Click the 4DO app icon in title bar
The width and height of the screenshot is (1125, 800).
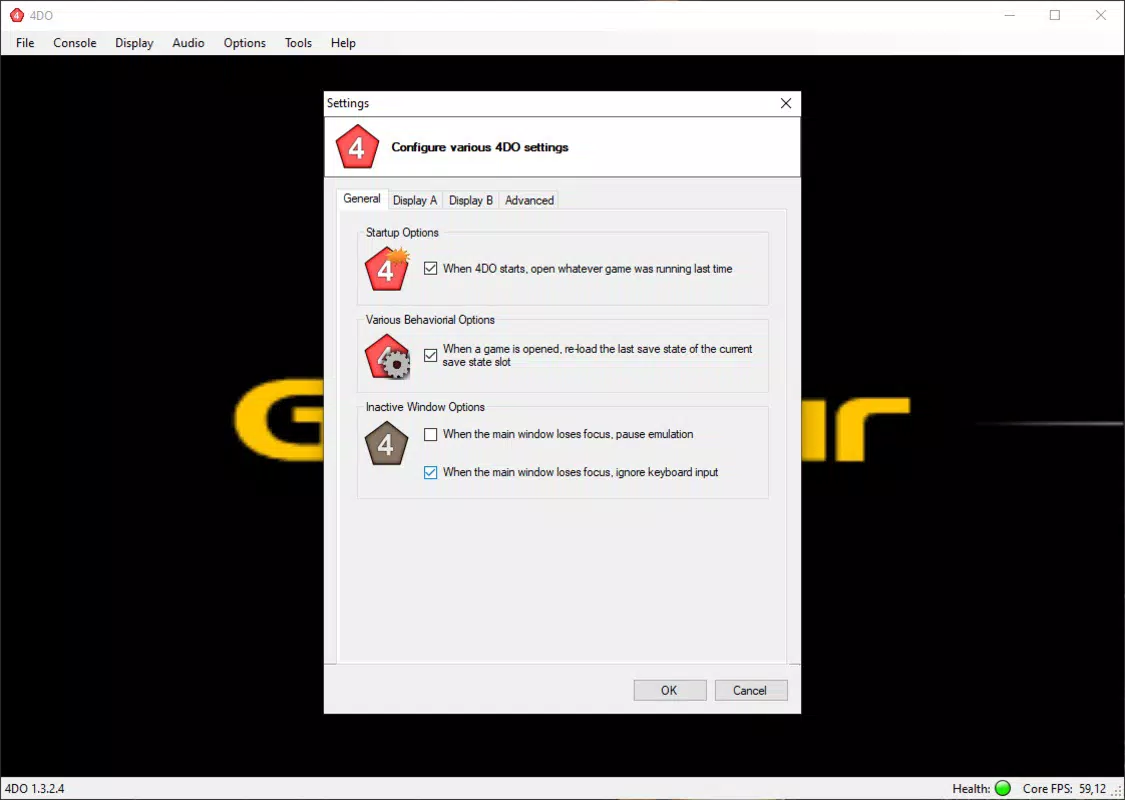17,15
